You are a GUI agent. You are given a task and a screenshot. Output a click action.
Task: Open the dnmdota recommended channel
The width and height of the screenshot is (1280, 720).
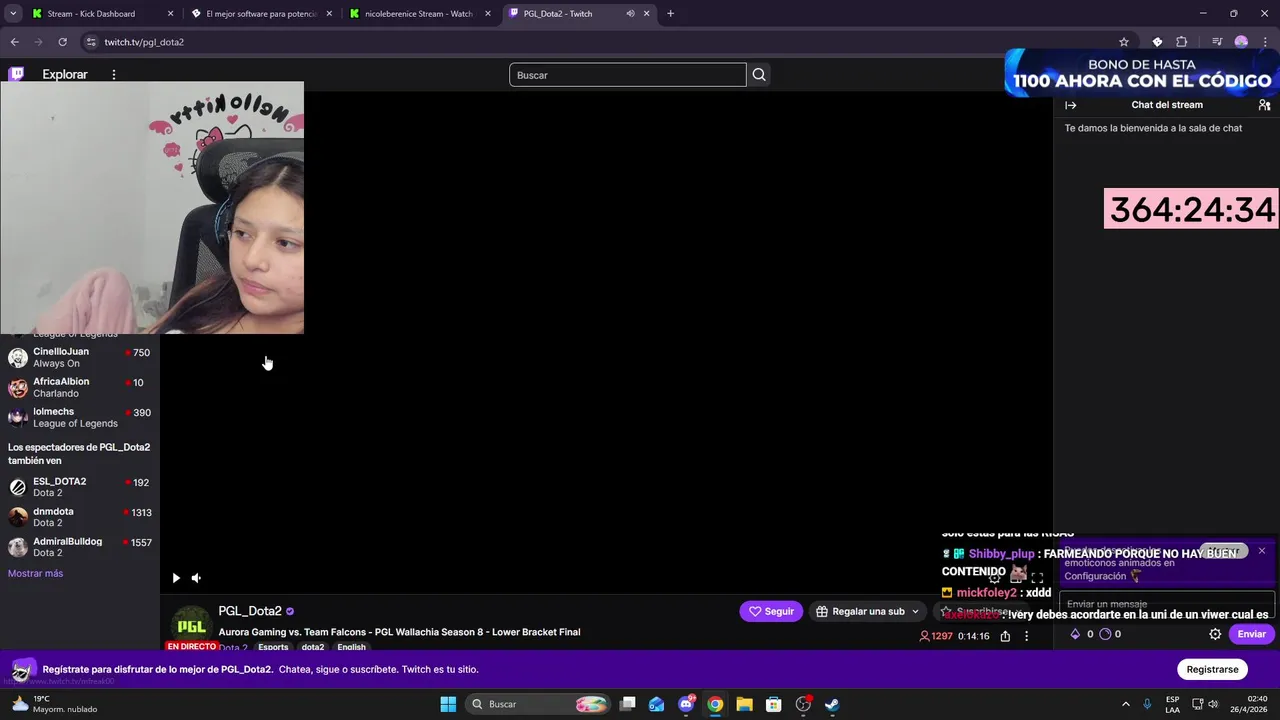pos(79,517)
